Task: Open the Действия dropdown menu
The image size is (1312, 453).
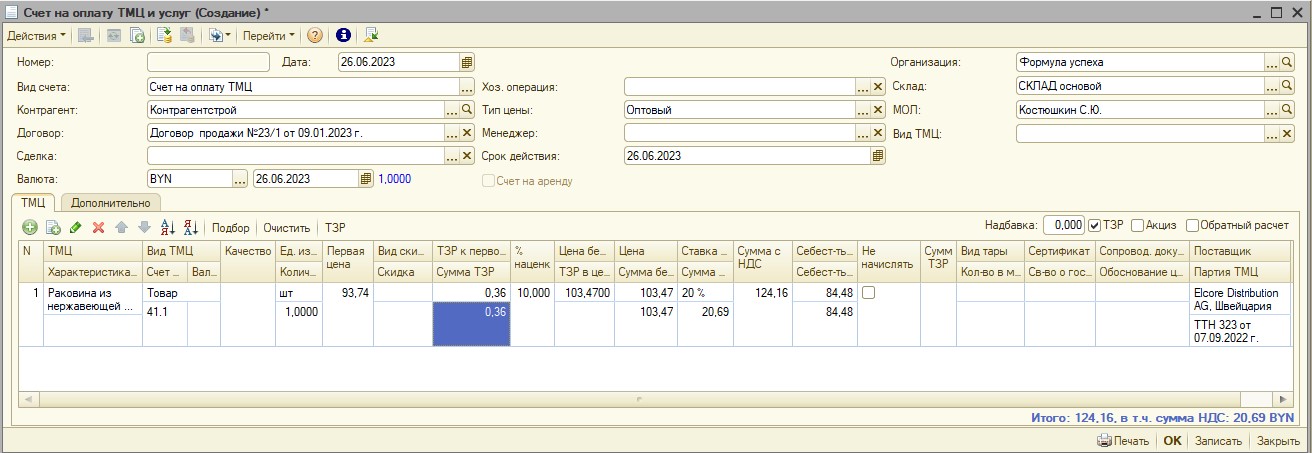Action: (36, 35)
